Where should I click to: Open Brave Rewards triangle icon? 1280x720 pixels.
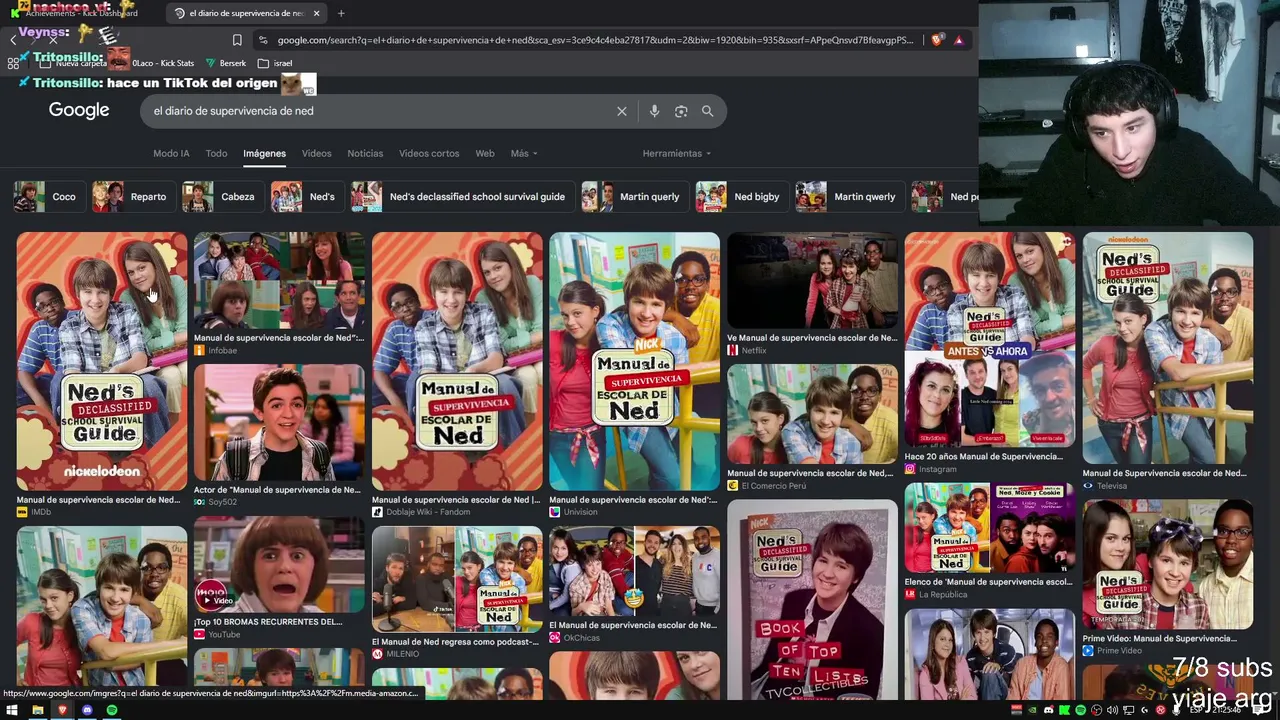(958, 40)
